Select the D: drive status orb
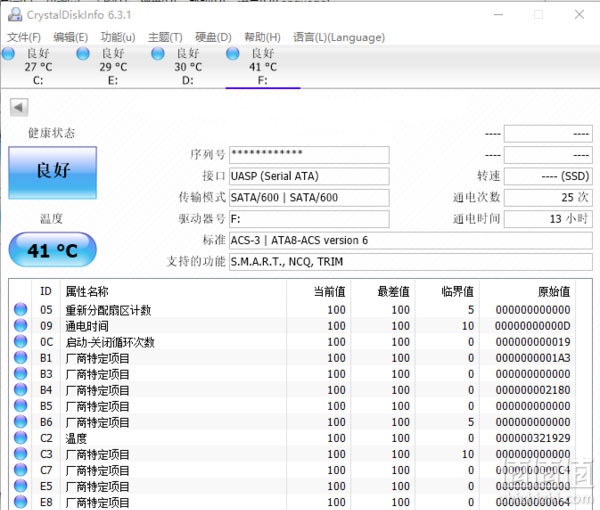The height and width of the screenshot is (510, 600). tap(158, 54)
